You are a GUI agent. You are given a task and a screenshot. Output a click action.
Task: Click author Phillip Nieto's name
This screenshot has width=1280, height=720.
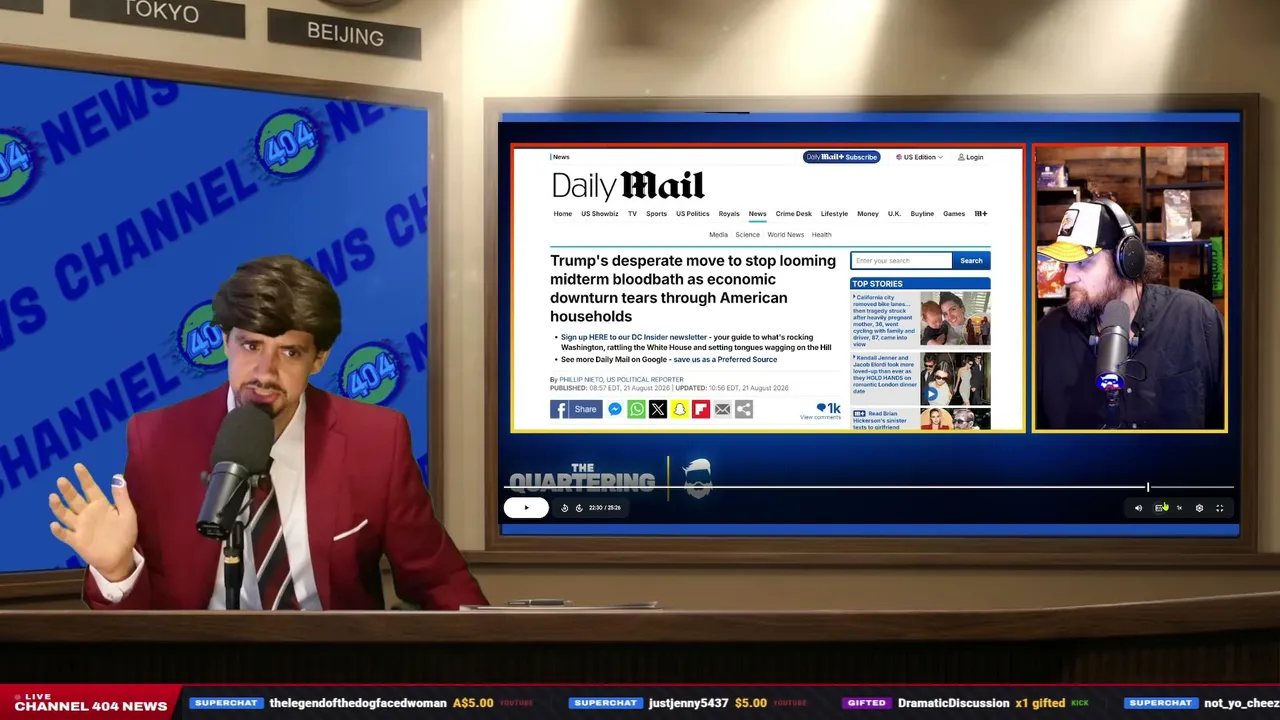click(580, 380)
